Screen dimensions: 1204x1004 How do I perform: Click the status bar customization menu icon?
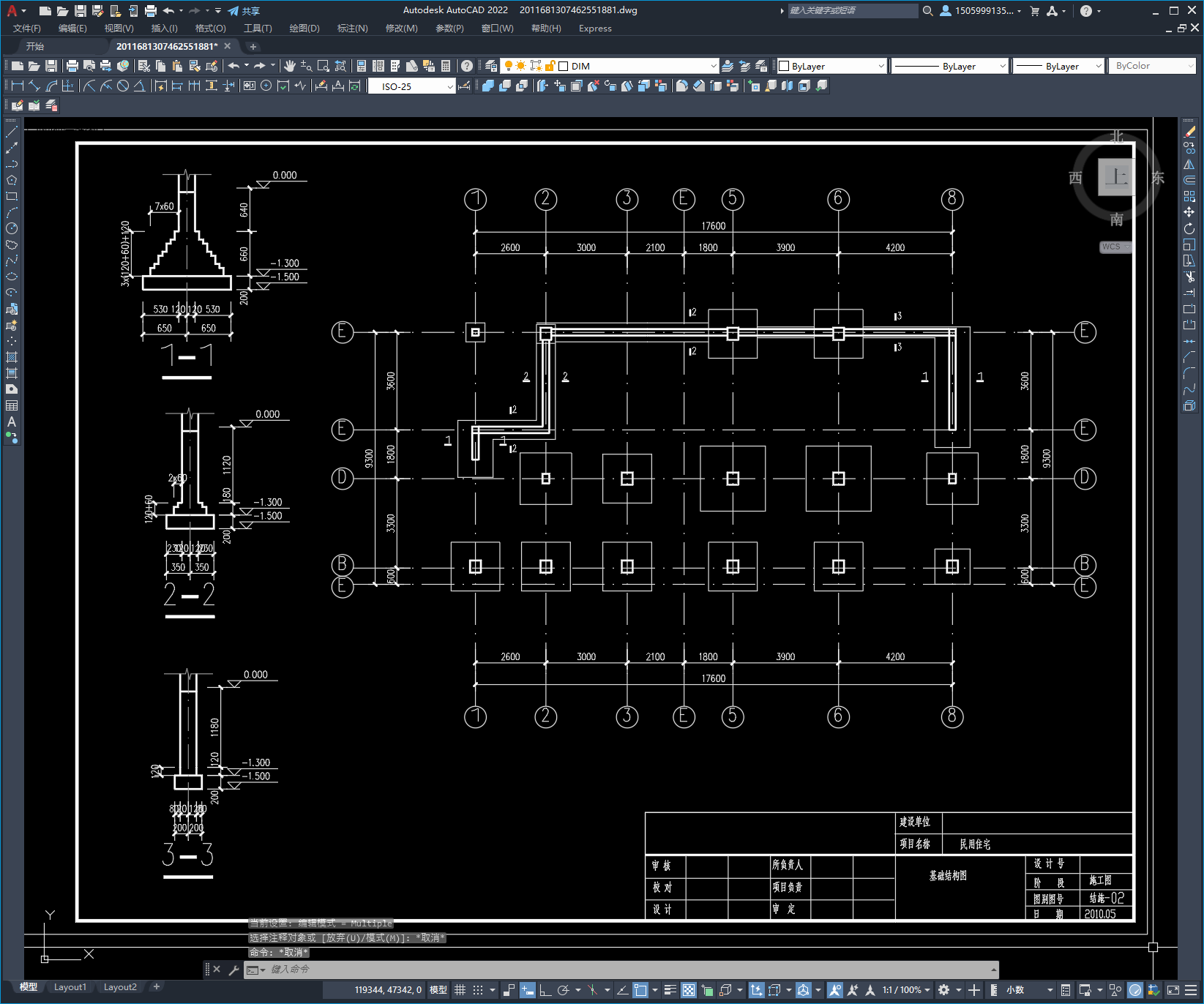coord(1191,990)
